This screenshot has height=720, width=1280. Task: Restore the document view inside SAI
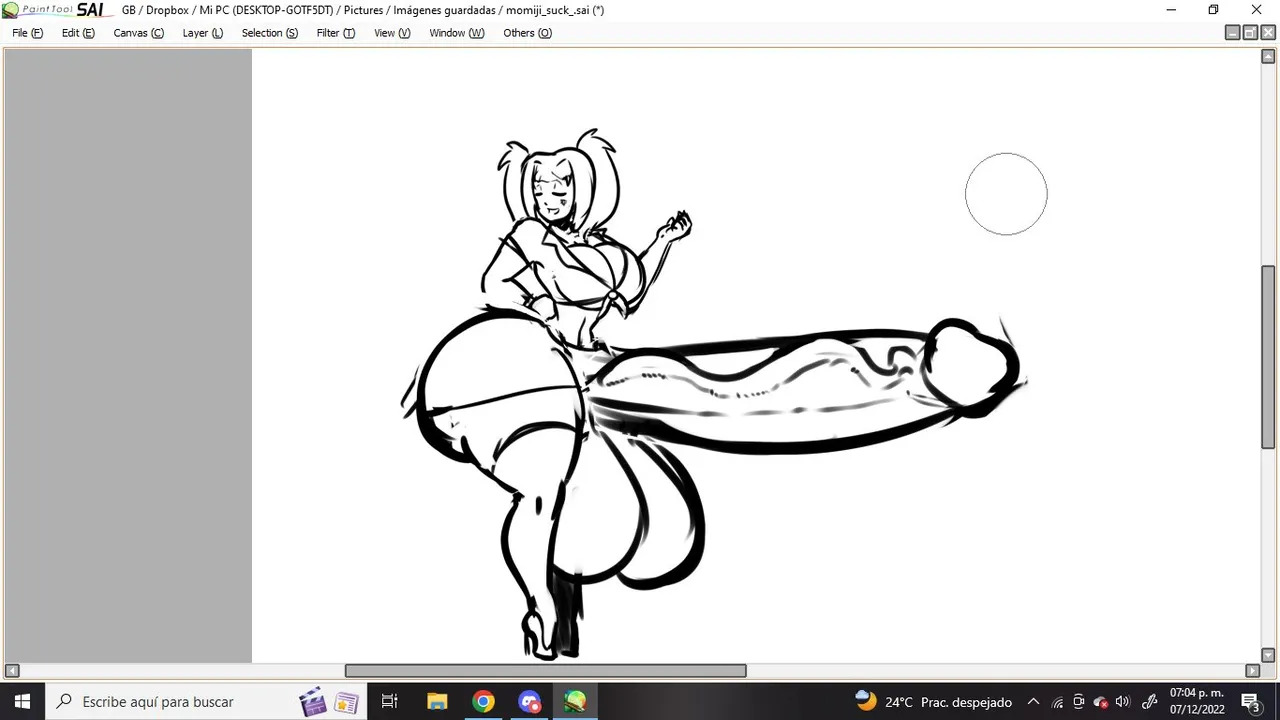1250,33
